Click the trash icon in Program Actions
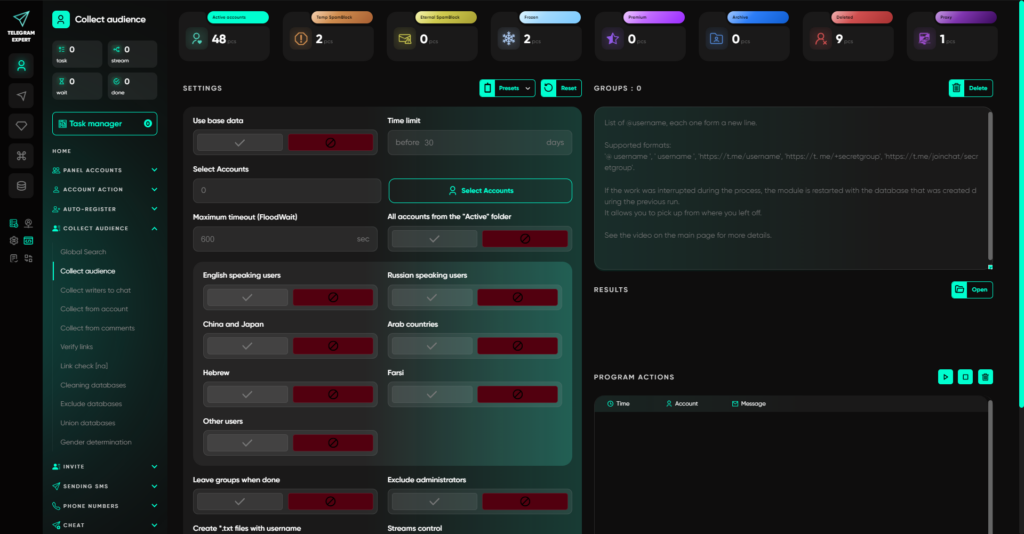Screen dimensions: 1024x534 tap(985, 377)
